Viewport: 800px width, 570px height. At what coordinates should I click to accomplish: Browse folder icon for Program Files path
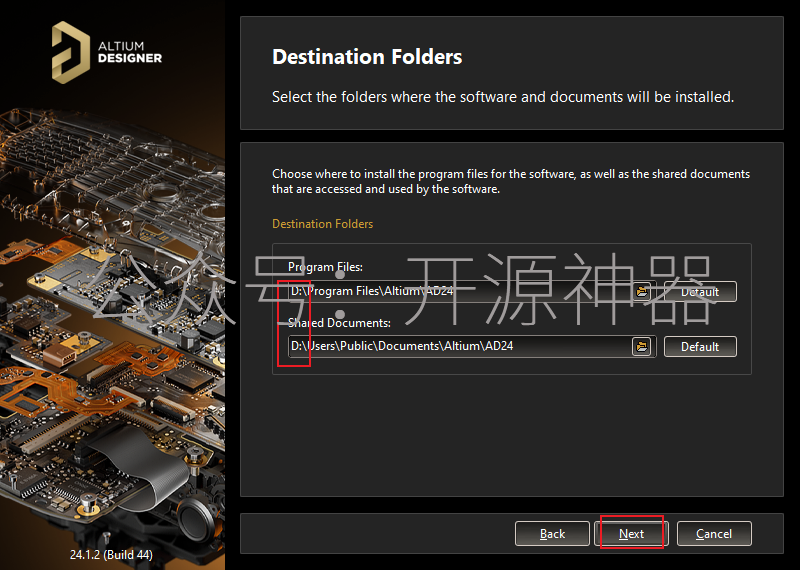(x=642, y=292)
